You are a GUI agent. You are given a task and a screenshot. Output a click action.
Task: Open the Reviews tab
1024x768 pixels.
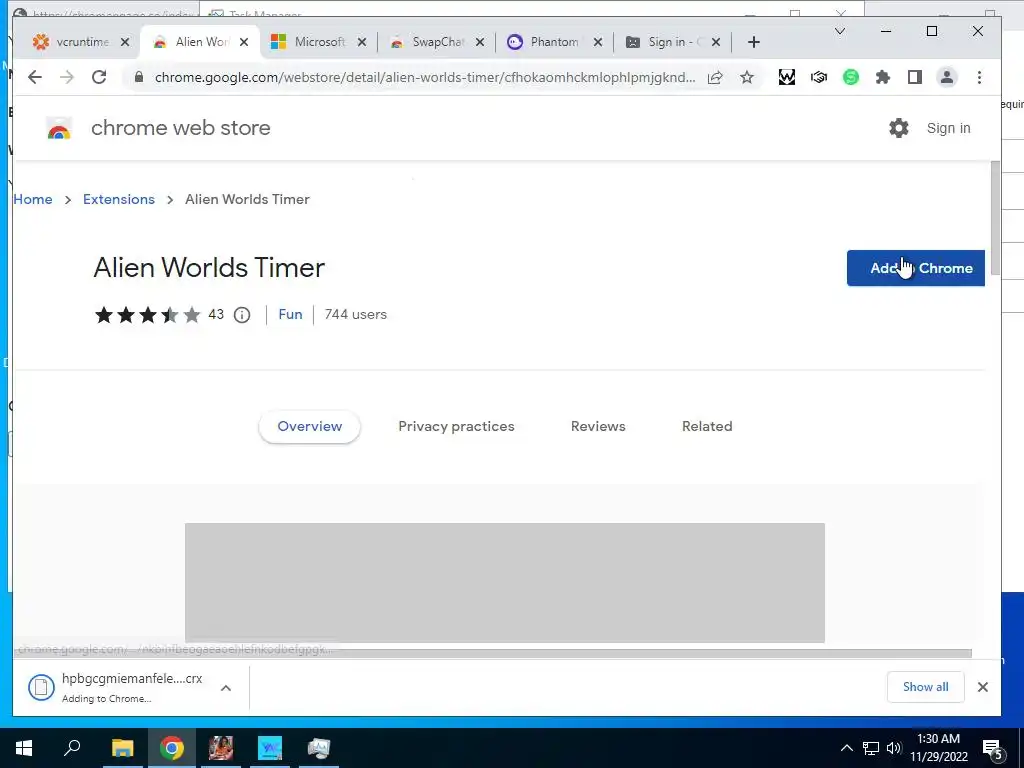coord(598,426)
